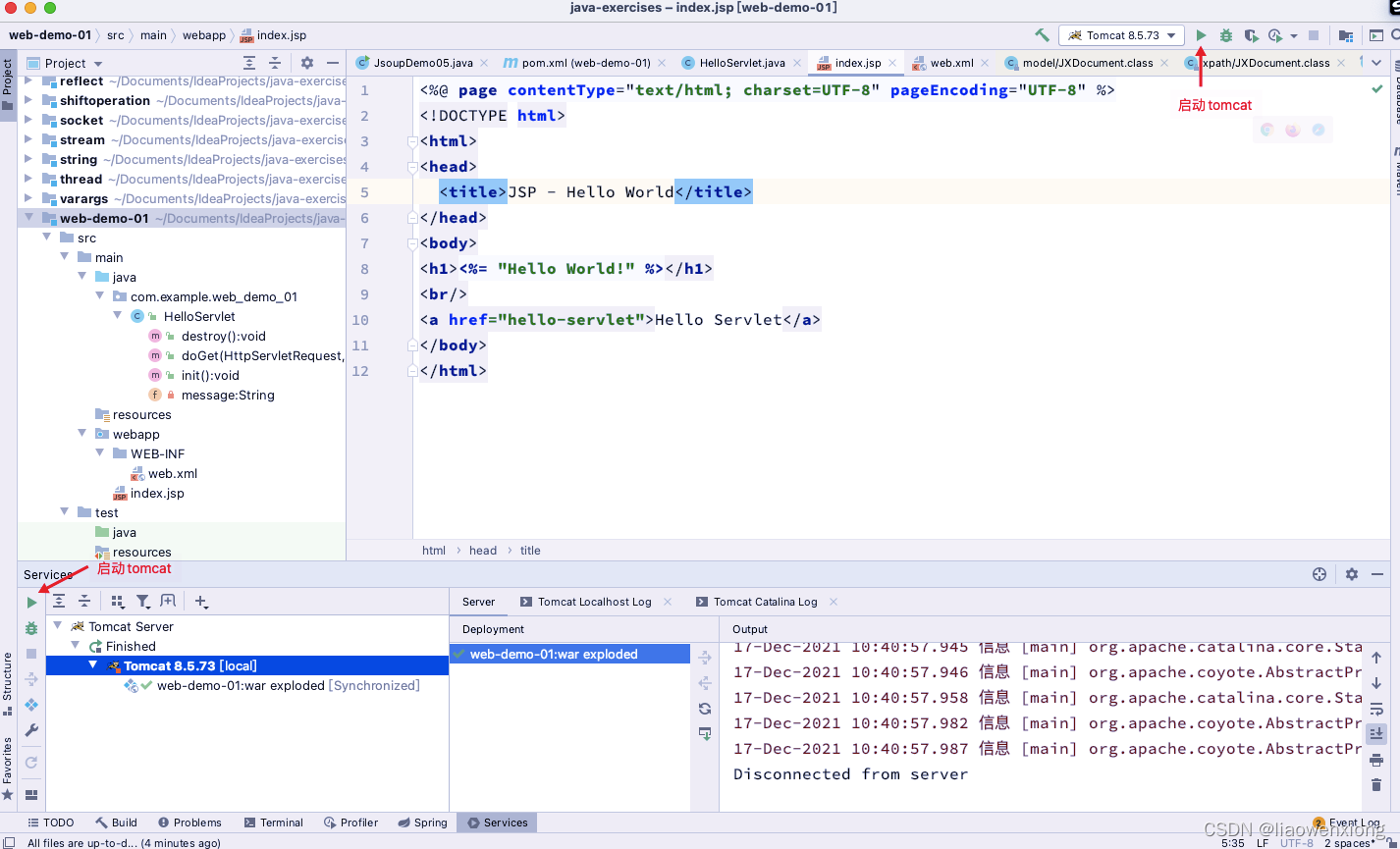Collapse the Tomcat Server node in Services
The height and width of the screenshot is (849, 1400).
click(x=58, y=626)
